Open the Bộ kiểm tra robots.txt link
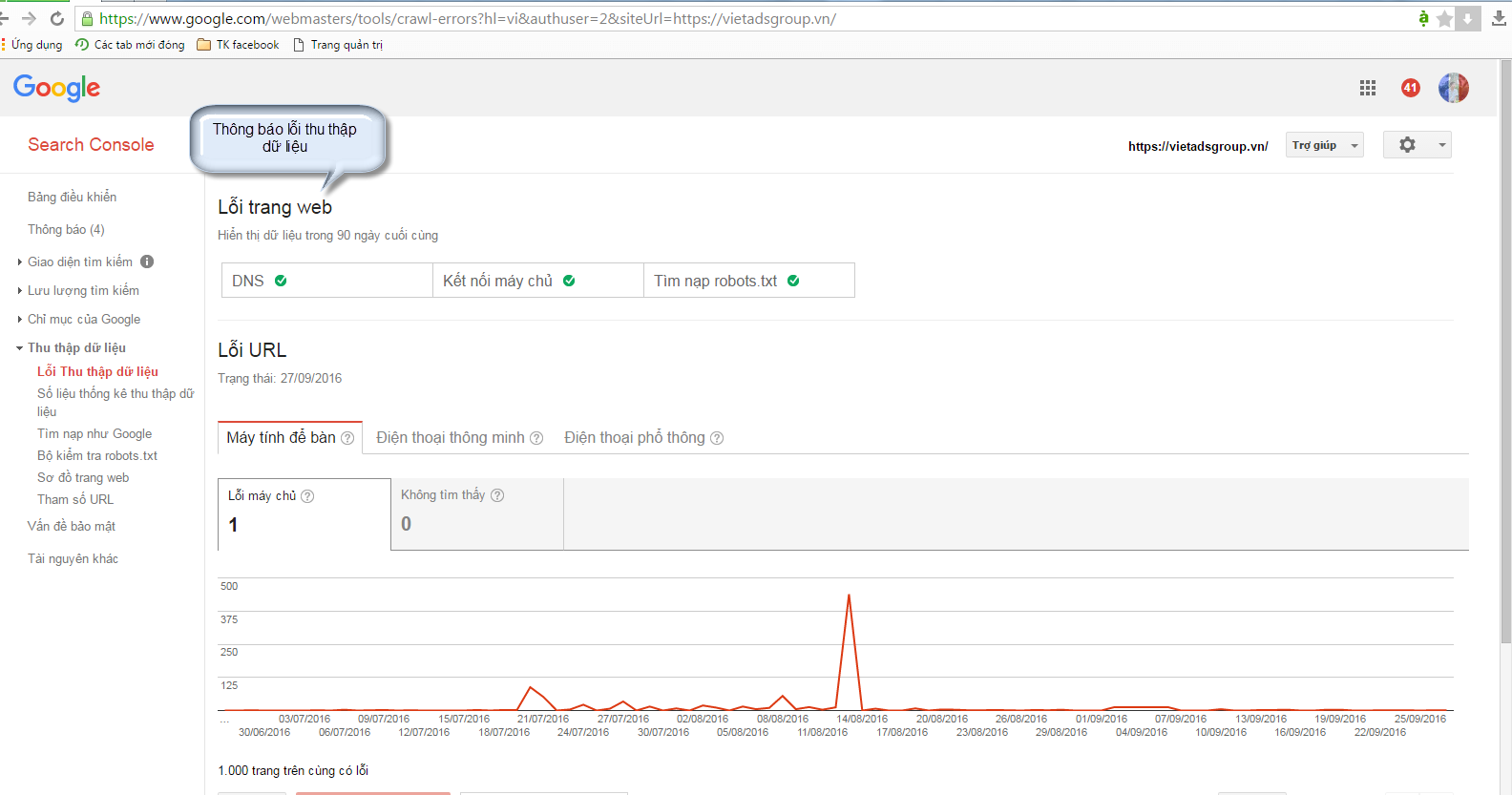This screenshot has height=795, width=1512. (x=97, y=455)
